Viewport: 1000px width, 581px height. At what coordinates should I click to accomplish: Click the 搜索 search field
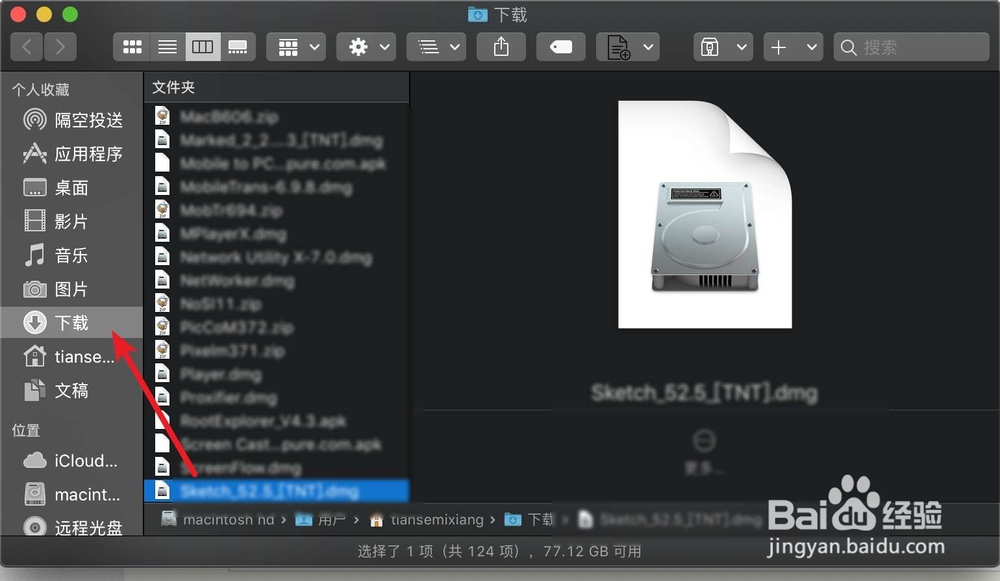point(910,46)
